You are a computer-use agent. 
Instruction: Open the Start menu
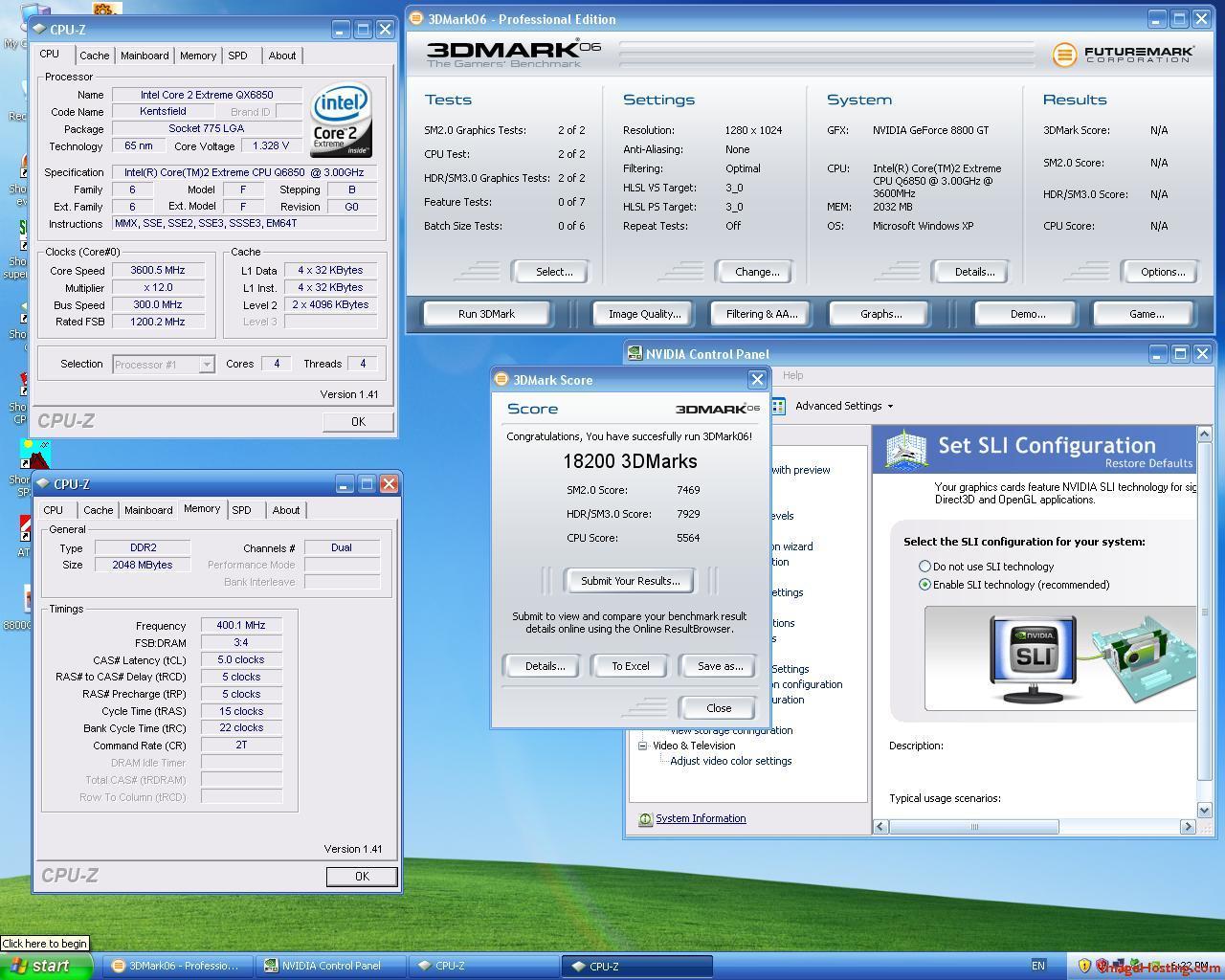[45, 966]
